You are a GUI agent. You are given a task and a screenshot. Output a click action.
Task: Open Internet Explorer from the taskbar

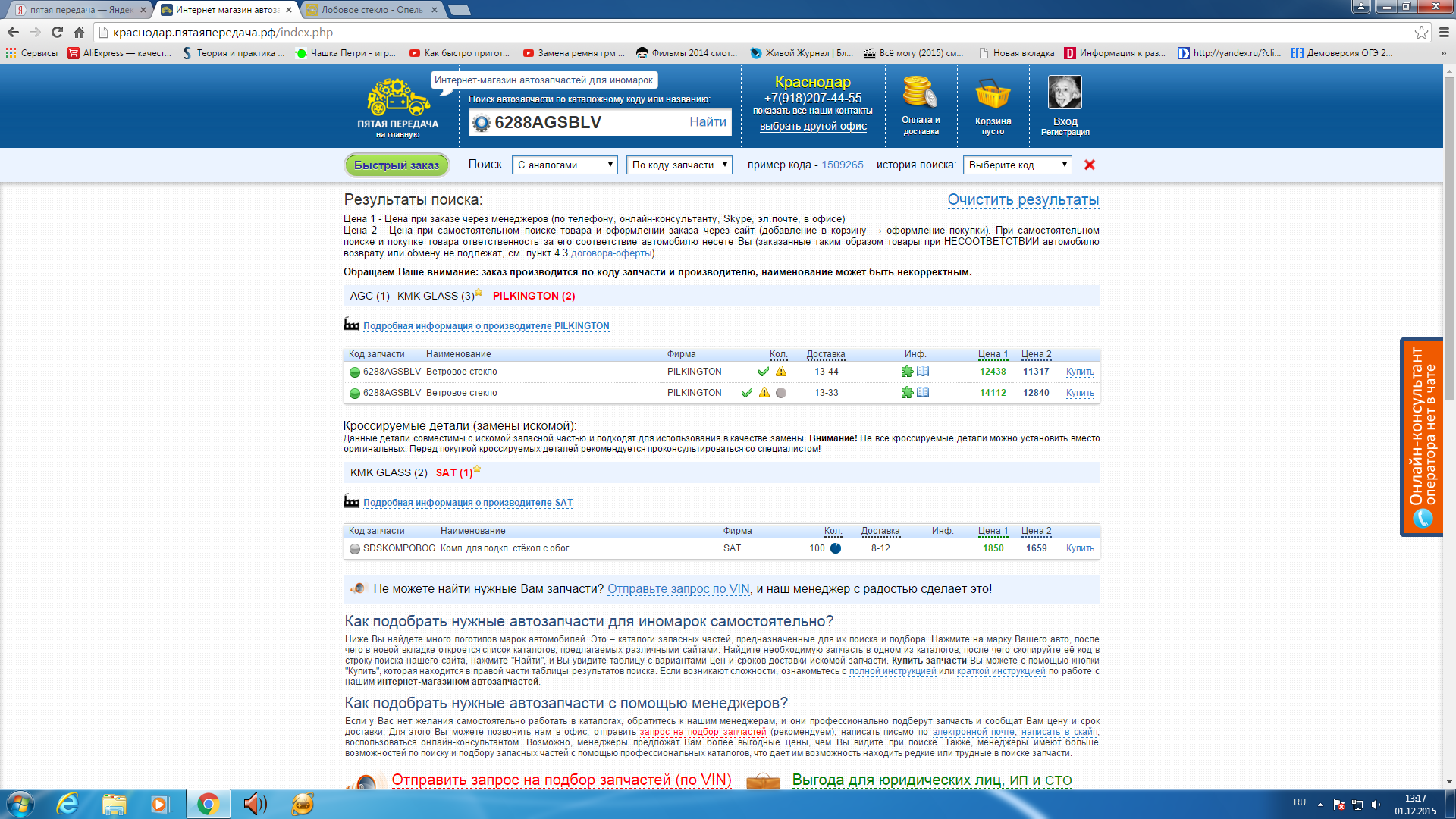(67, 804)
